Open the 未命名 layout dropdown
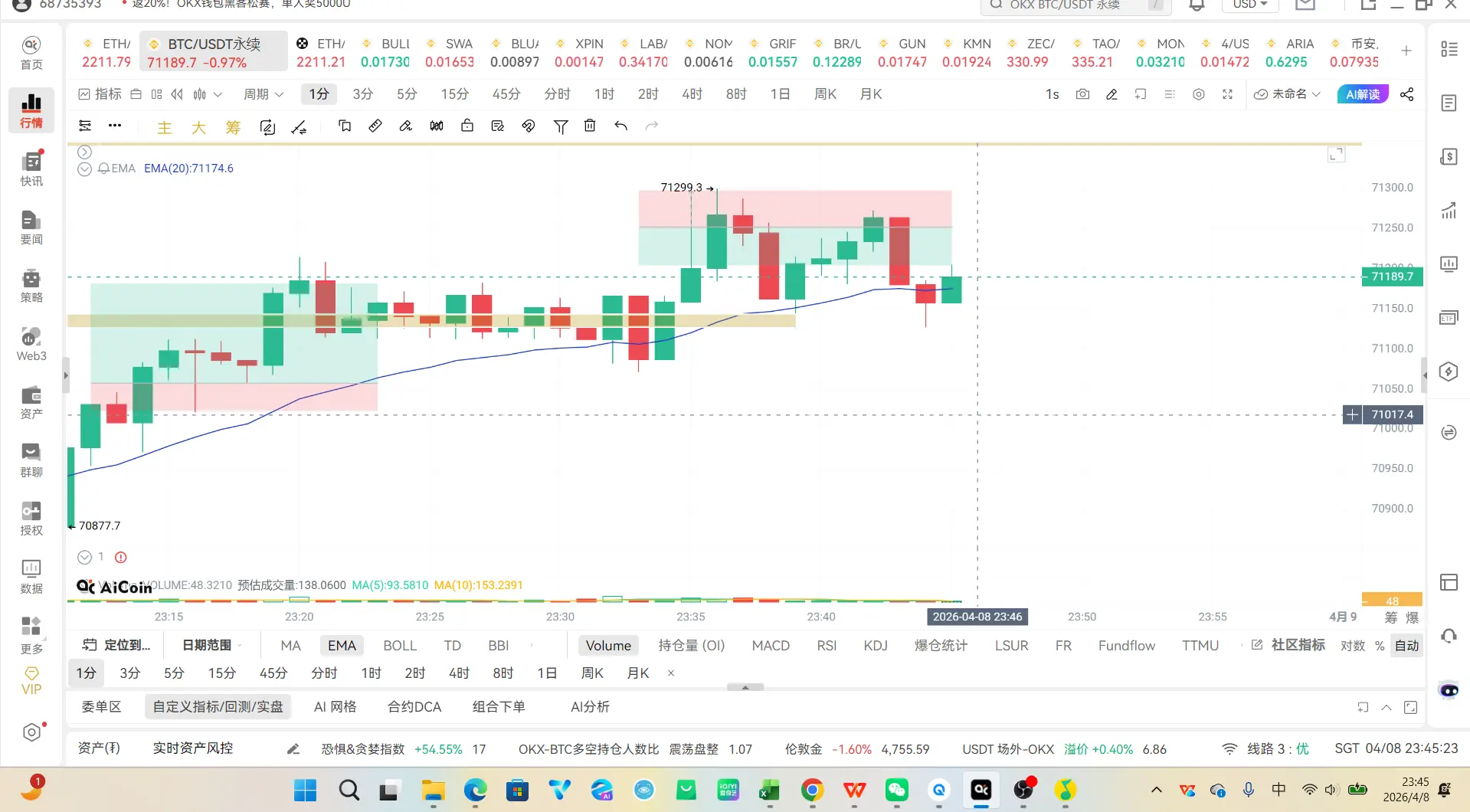 tap(1288, 94)
